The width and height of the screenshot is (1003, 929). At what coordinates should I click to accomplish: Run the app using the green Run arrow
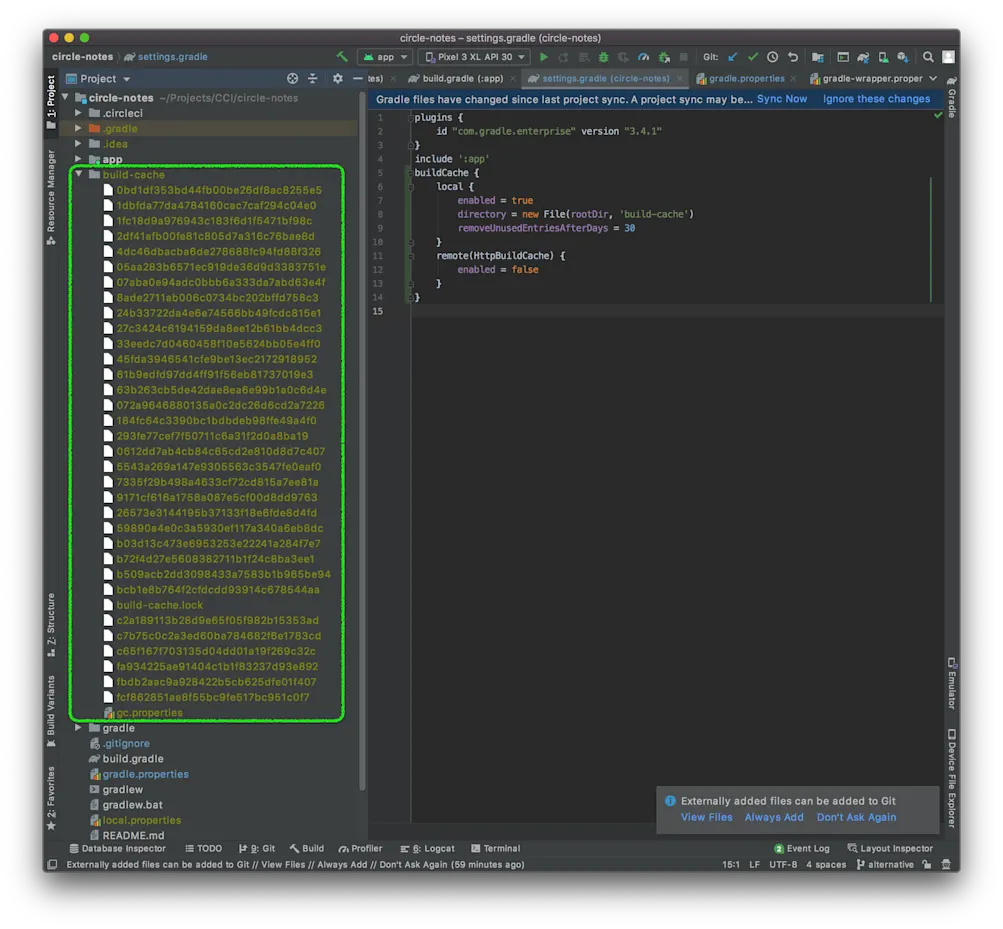point(542,57)
